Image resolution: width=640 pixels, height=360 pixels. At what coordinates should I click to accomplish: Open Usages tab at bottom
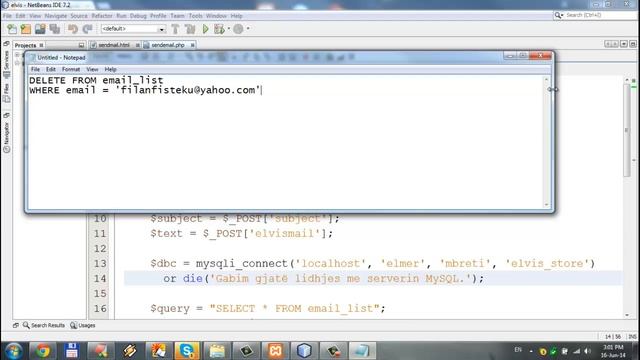tap(83, 325)
